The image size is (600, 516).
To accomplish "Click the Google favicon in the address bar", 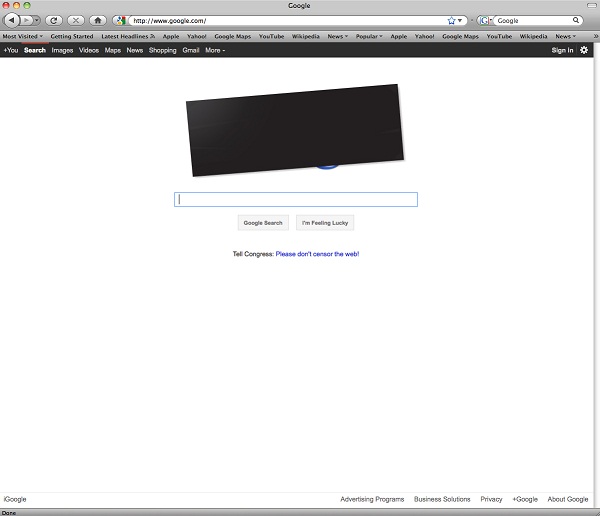I will click(120, 20).
